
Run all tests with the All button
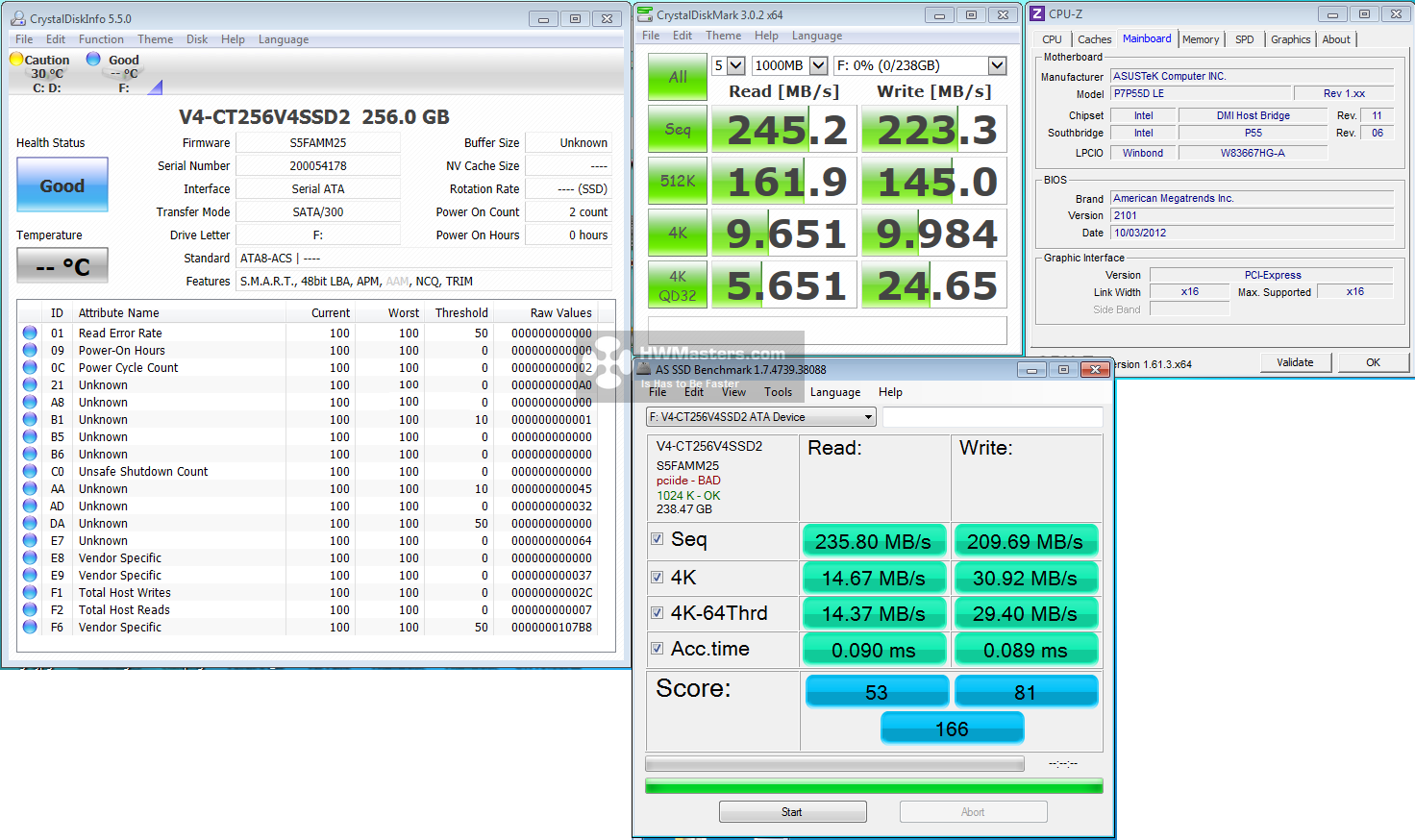click(x=678, y=77)
